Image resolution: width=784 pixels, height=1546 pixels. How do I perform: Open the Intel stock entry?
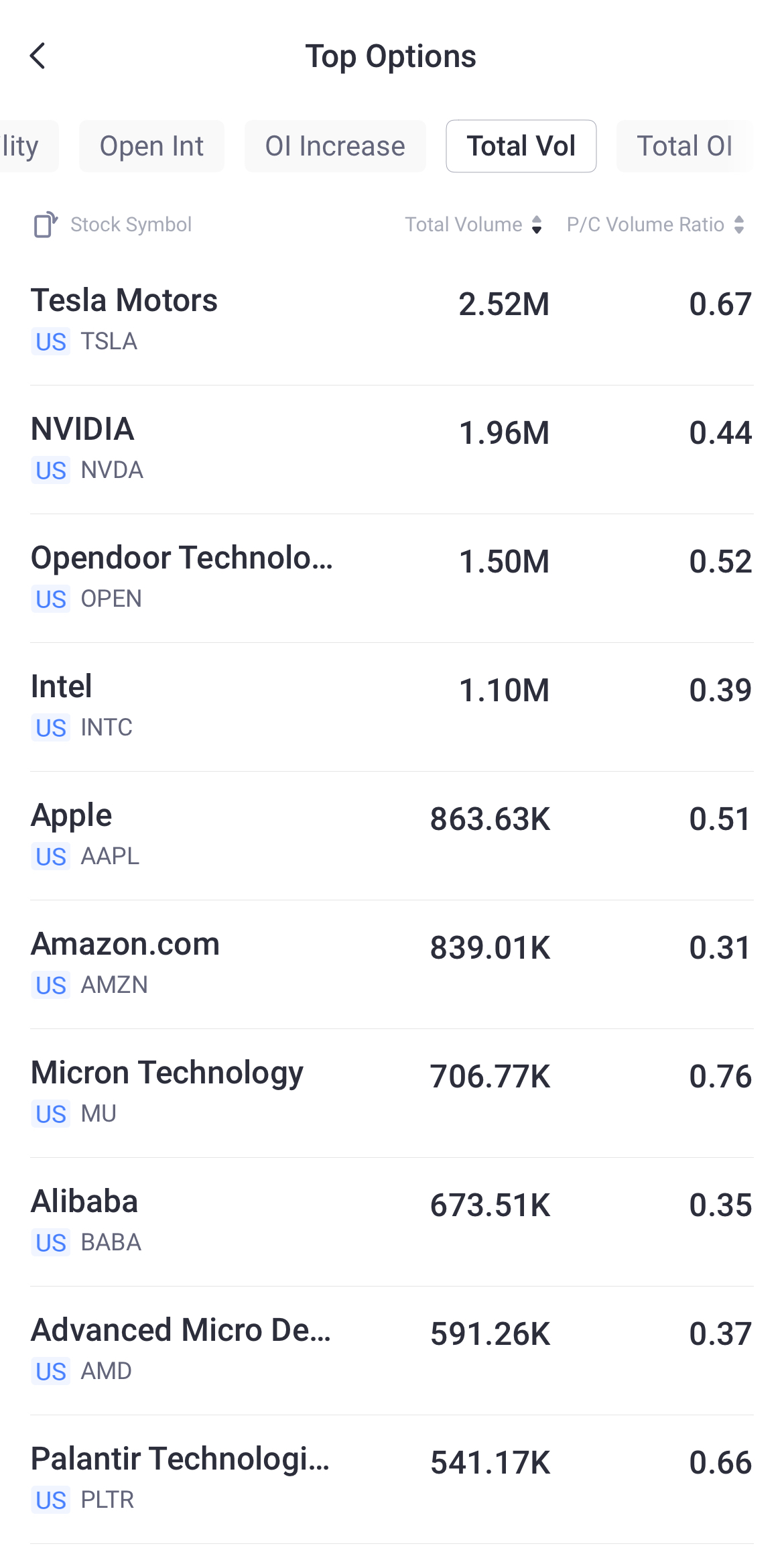click(392, 706)
